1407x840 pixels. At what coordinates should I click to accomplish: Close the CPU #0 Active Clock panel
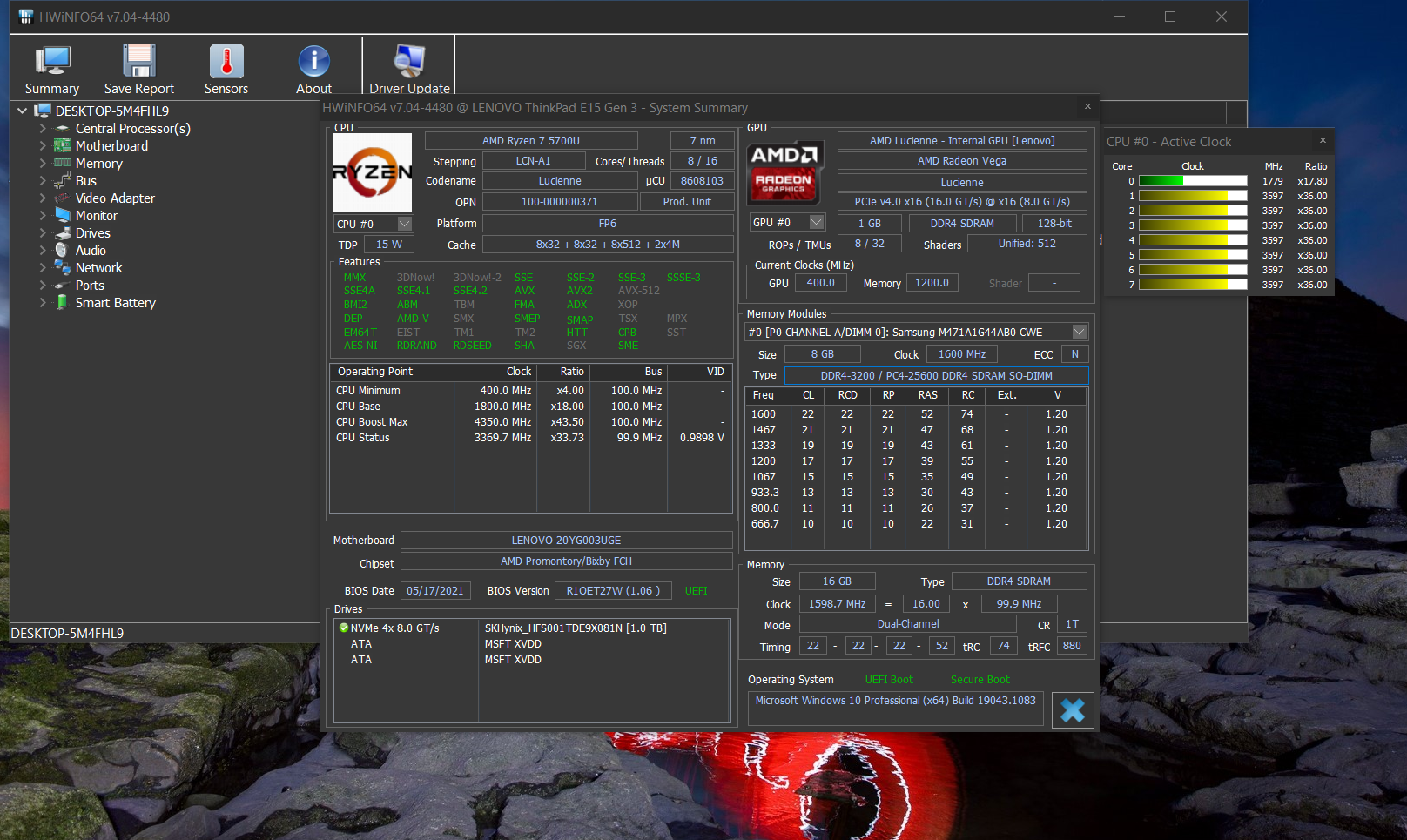click(1323, 140)
